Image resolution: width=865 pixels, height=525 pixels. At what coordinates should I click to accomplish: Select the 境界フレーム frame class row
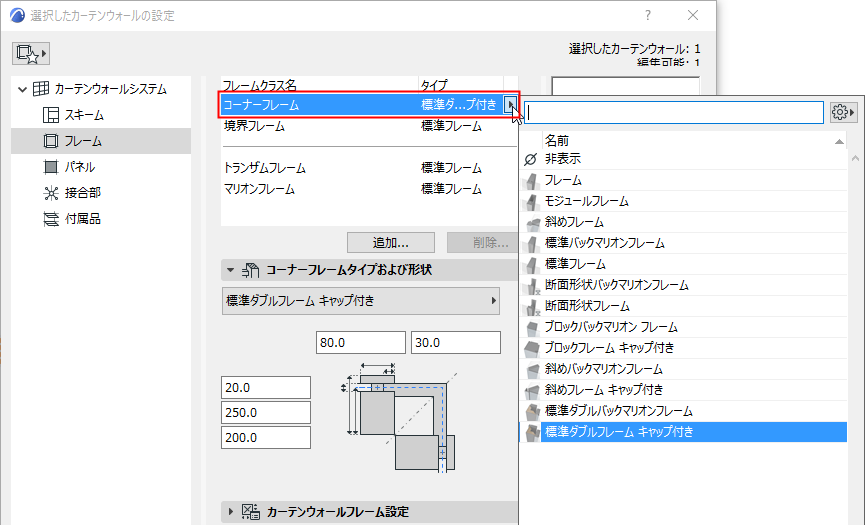[369, 126]
